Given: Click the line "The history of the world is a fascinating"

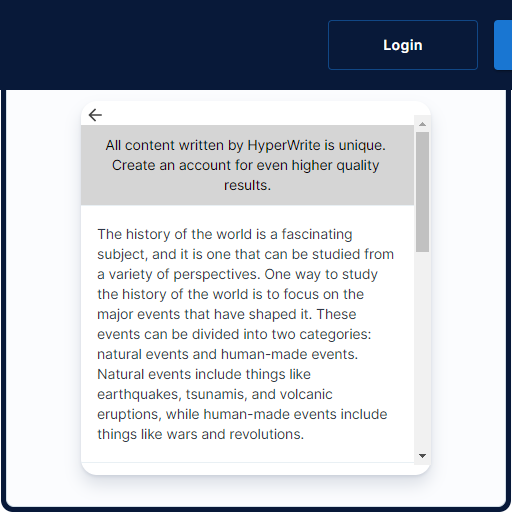Looking at the screenshot, I should tap(225, 234).
